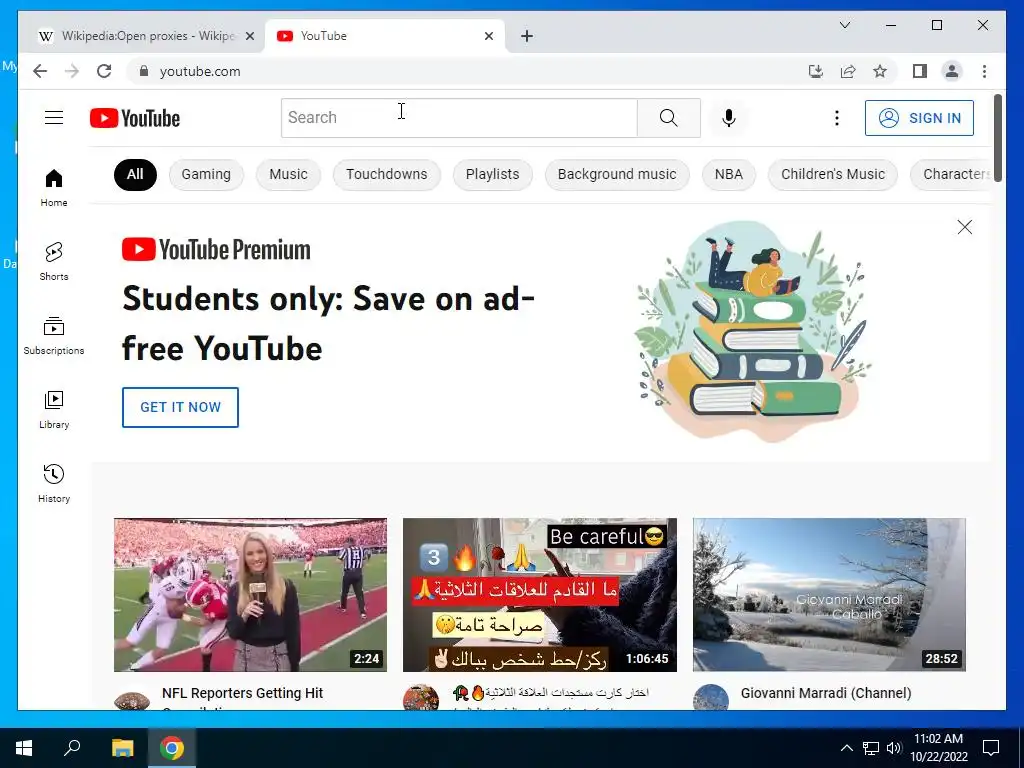This screenshot has width=1024, height=768.
Task: Share this page via address bar icon
Action: tap(848, 71)
